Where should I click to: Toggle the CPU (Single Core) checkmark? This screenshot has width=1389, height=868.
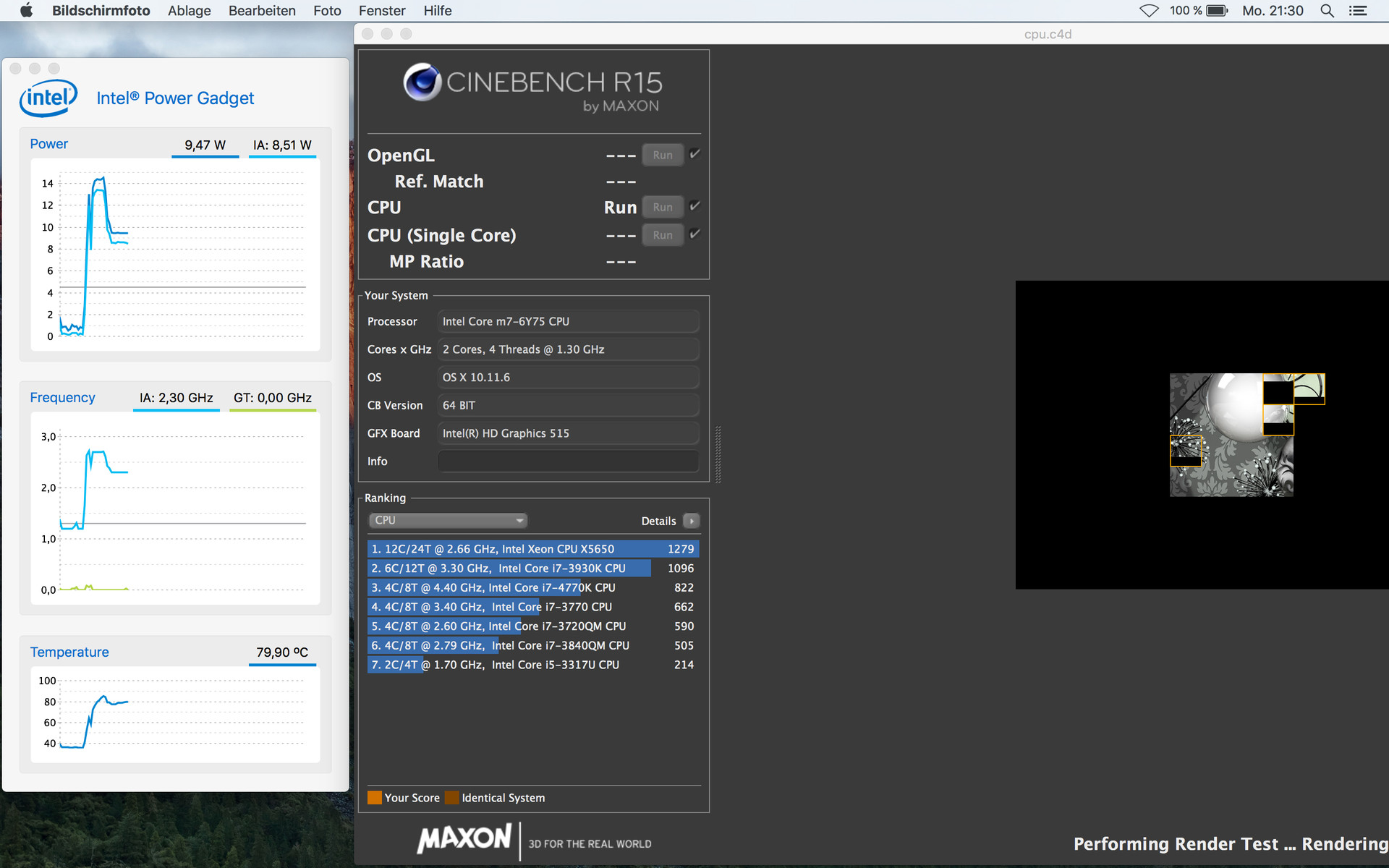[x=694, y=234]
